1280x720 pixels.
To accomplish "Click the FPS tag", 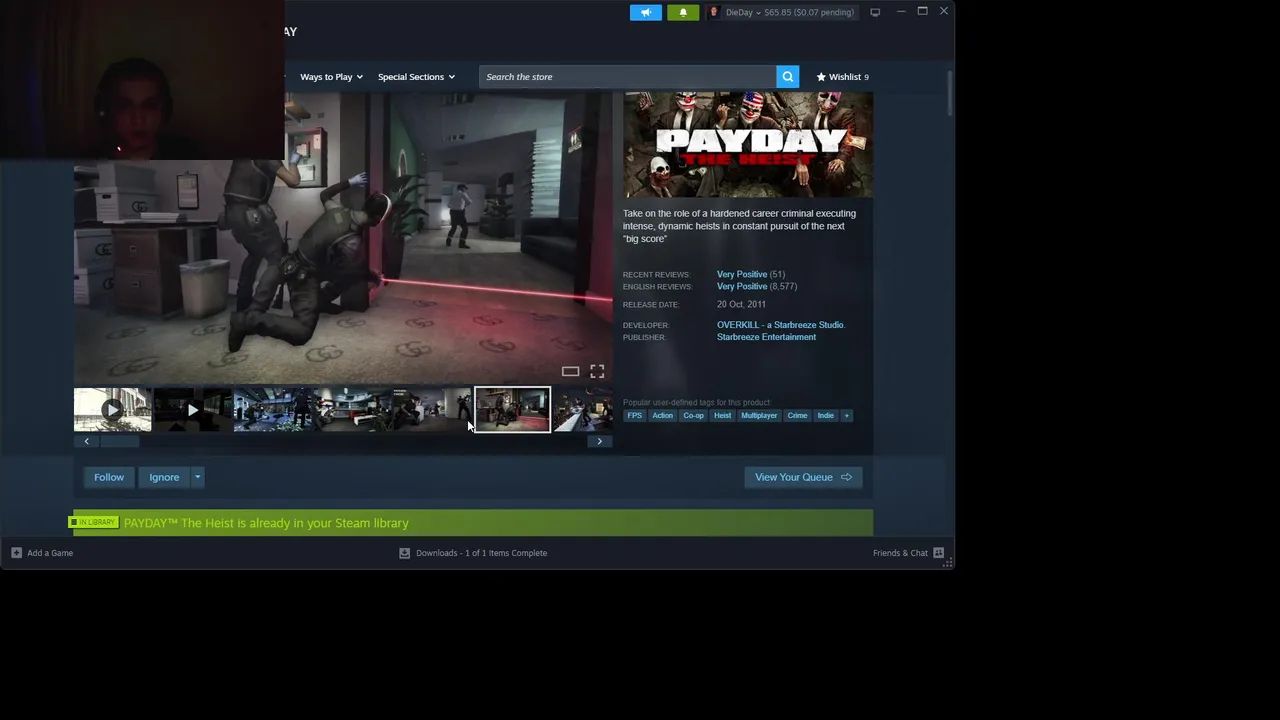I will [635, 416].
